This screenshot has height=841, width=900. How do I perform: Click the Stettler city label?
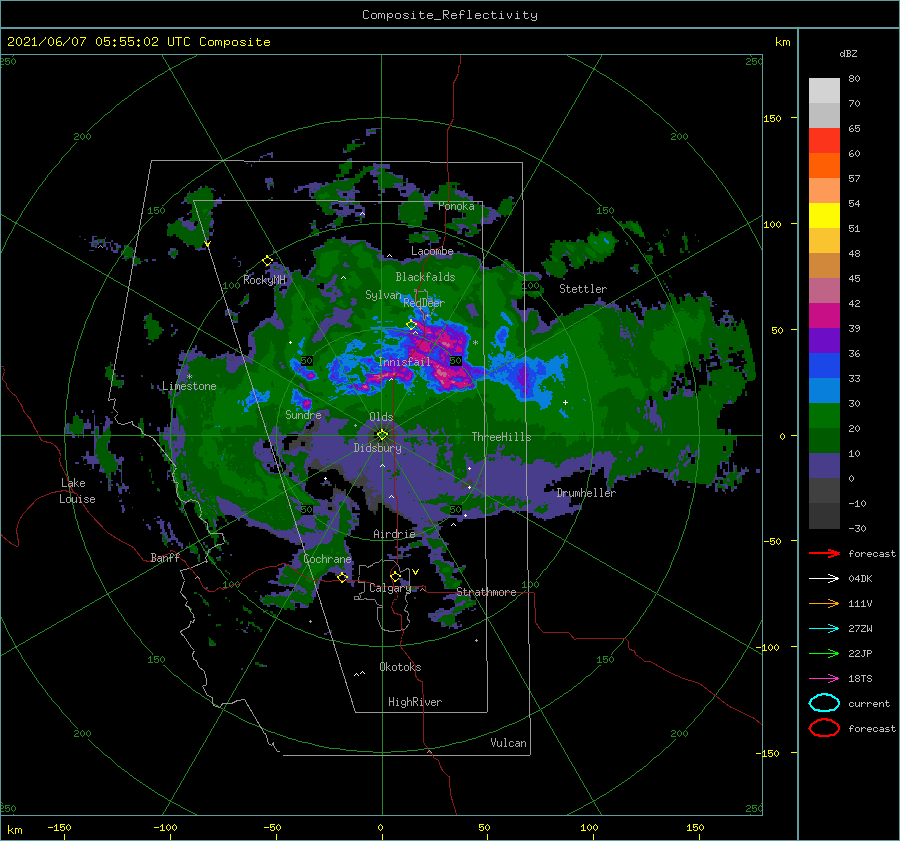[x=583, y=289]
